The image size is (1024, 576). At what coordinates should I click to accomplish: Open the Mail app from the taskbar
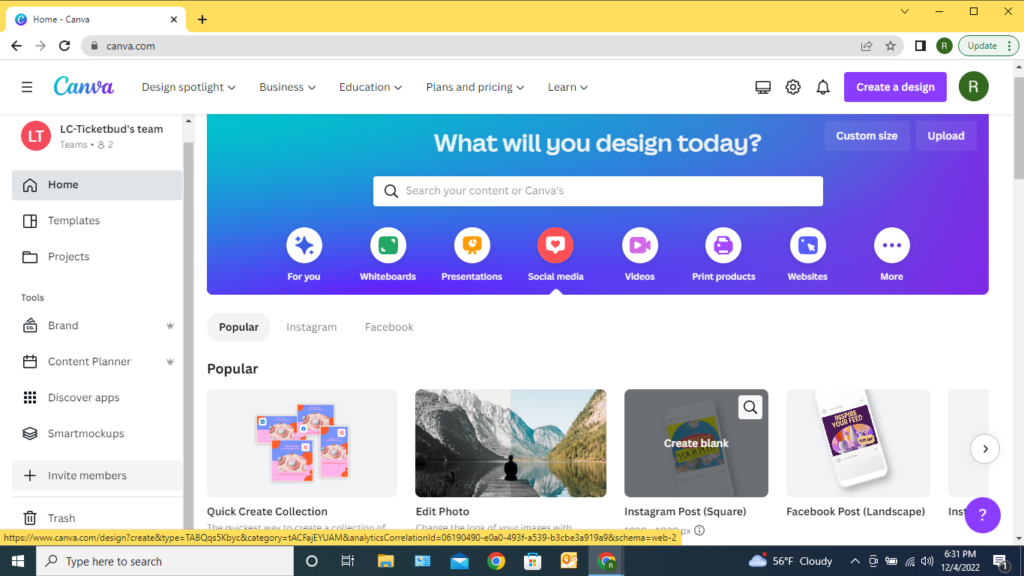tap(459, 561)
